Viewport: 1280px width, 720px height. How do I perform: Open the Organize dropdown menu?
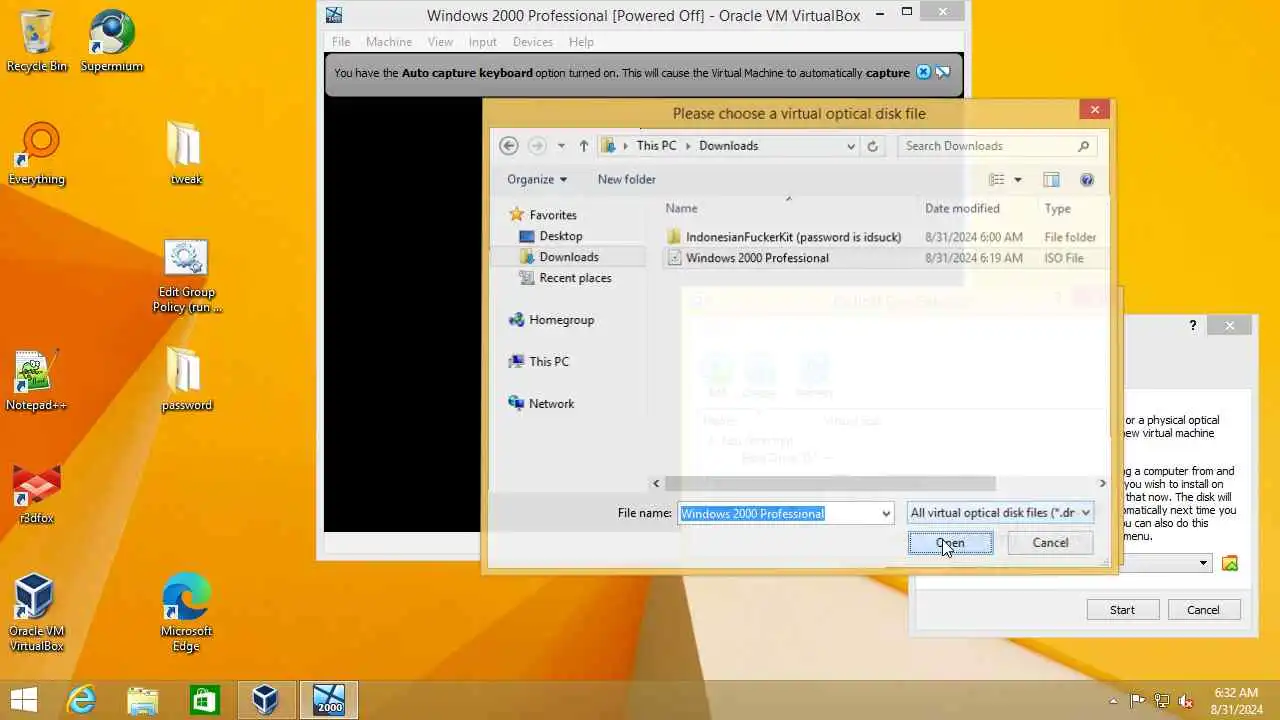[x=537, y=180]
